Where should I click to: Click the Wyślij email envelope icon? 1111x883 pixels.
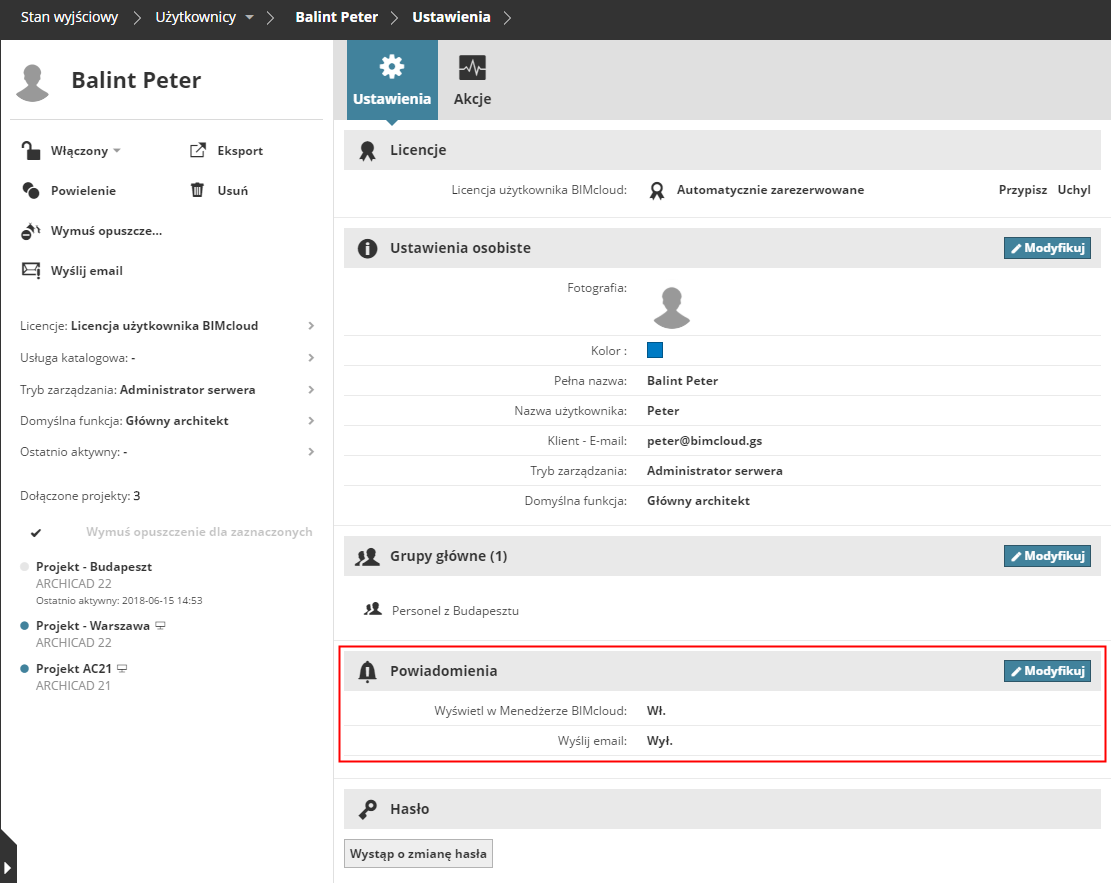pyautogui.click(x=31, y=271)
